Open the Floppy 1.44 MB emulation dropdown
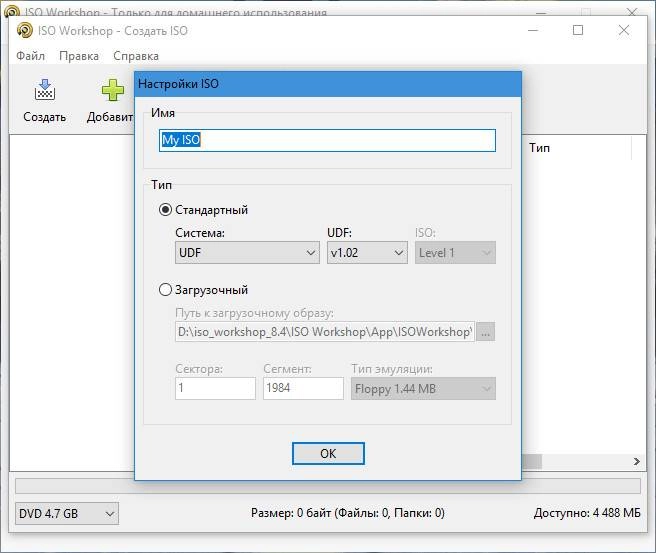 [423, 389]
